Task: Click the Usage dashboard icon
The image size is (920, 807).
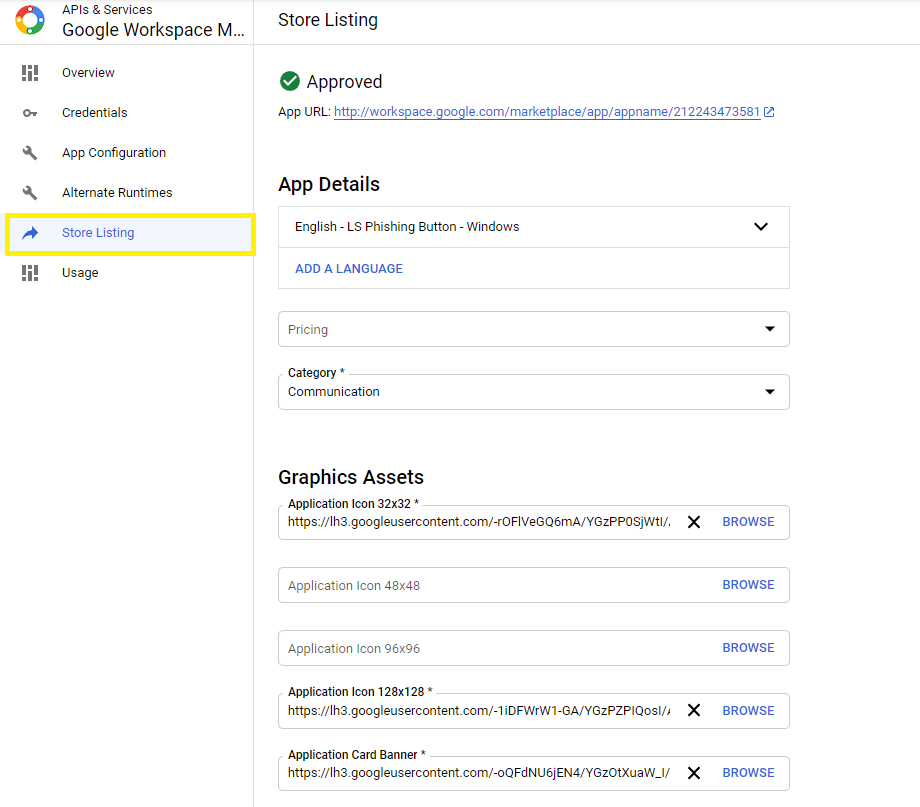Action: click(x=30, y=273)
